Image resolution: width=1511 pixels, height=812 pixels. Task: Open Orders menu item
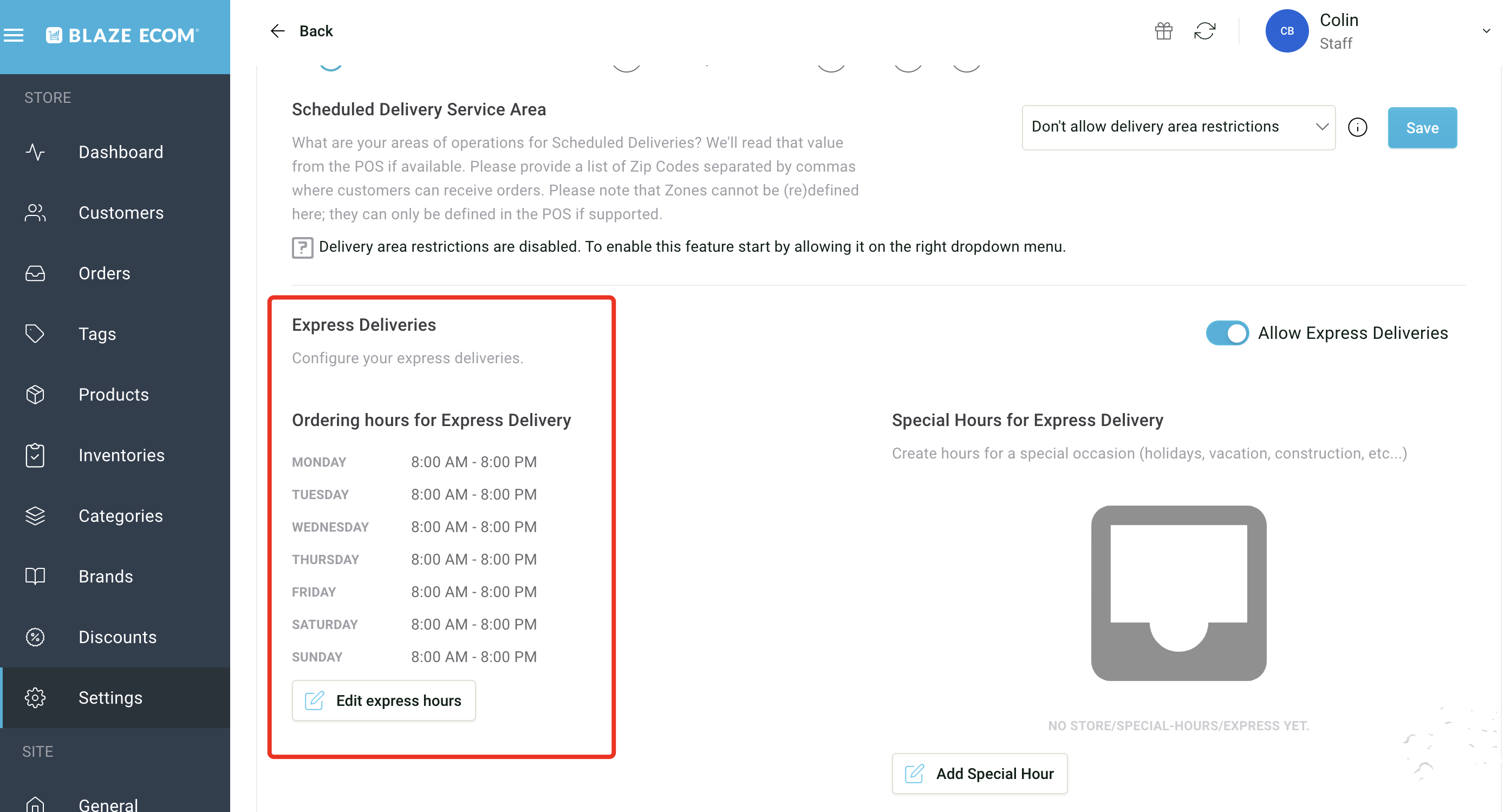pyautogui.click(x=116, y=274)
